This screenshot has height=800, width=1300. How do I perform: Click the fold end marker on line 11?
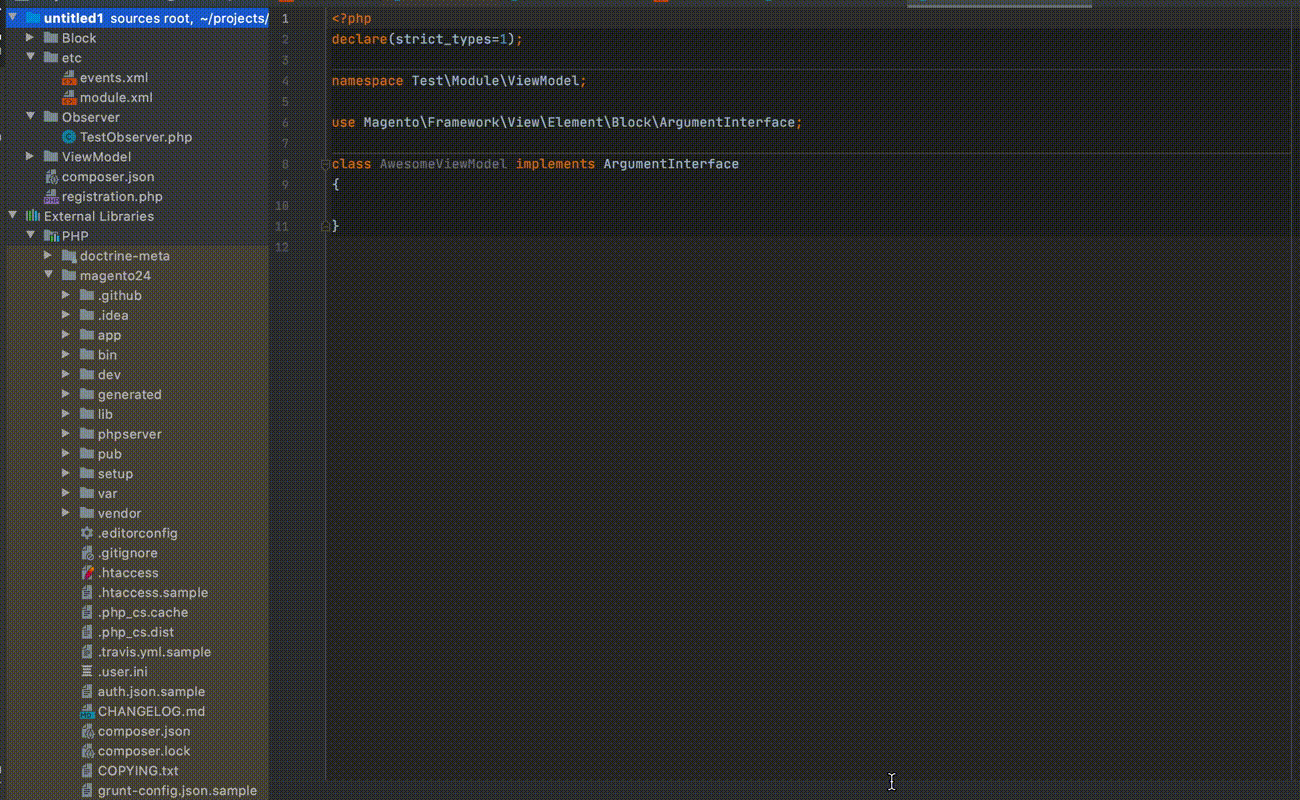point(325,227)
